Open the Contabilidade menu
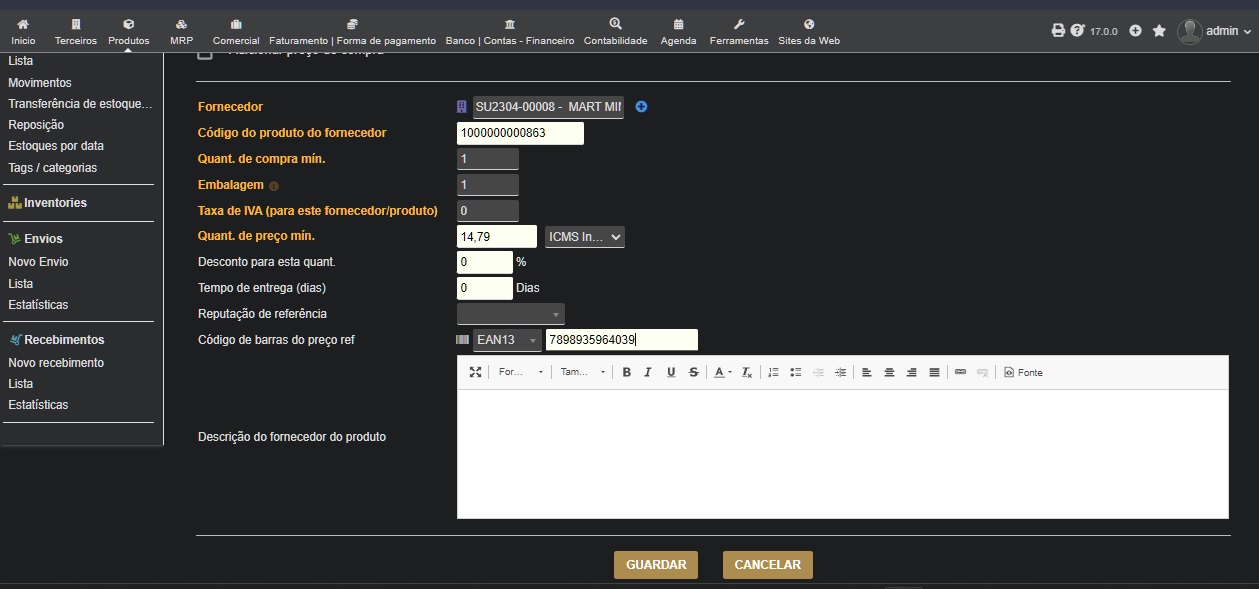The image size is (1259, 589). 616,32
